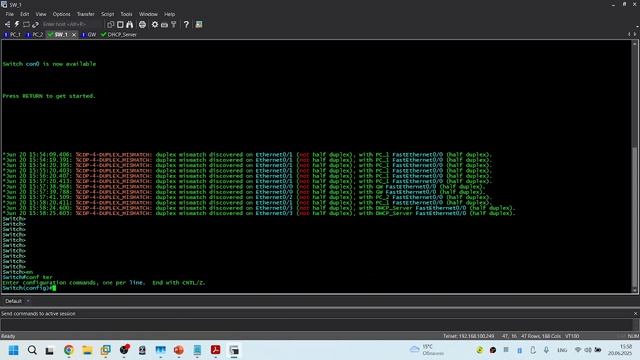The image size is (640, 360).
Task: Click the Print toolbar icon
Action: (142, 24)
